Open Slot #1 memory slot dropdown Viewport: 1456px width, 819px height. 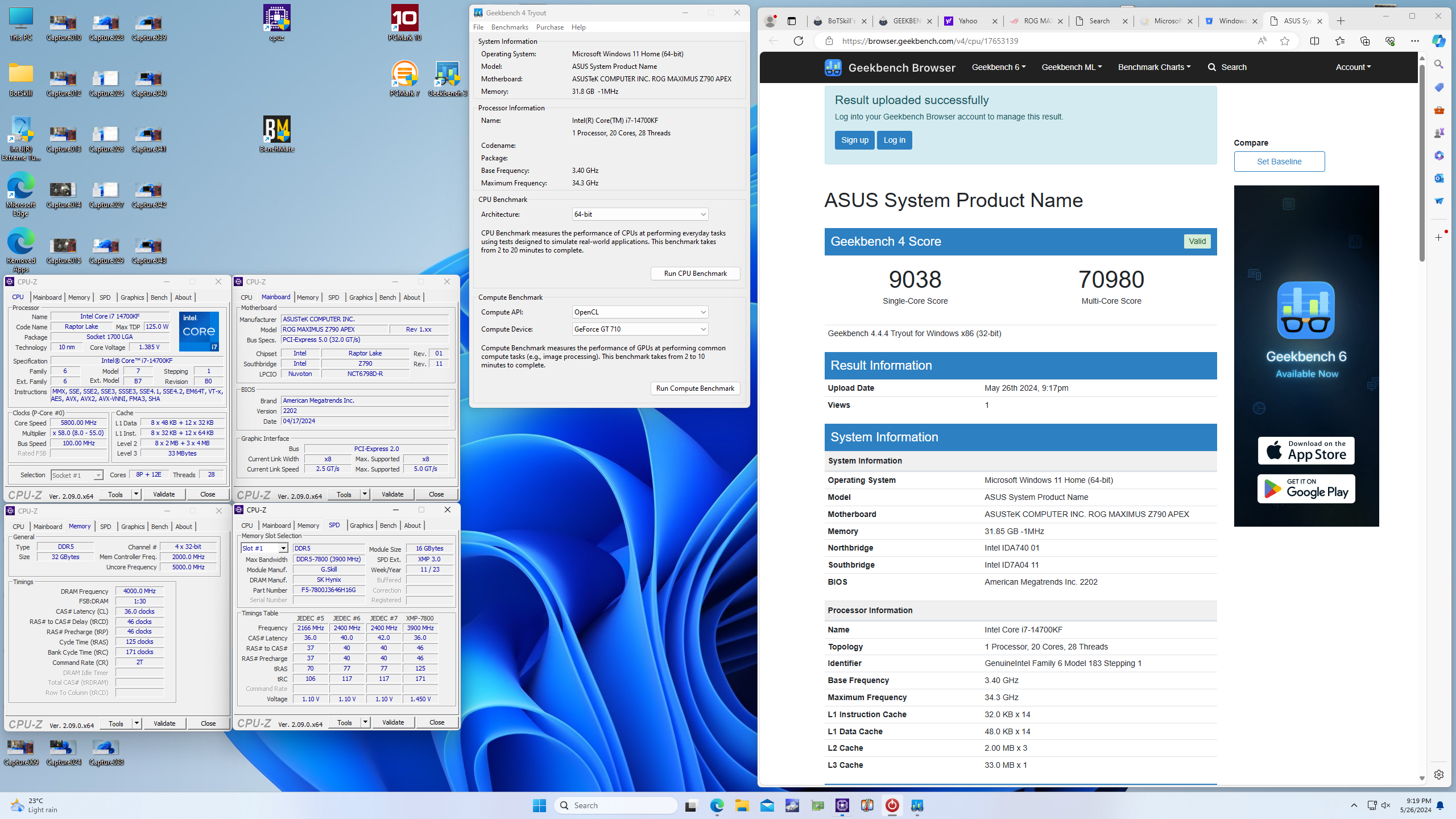click(264, 548)
